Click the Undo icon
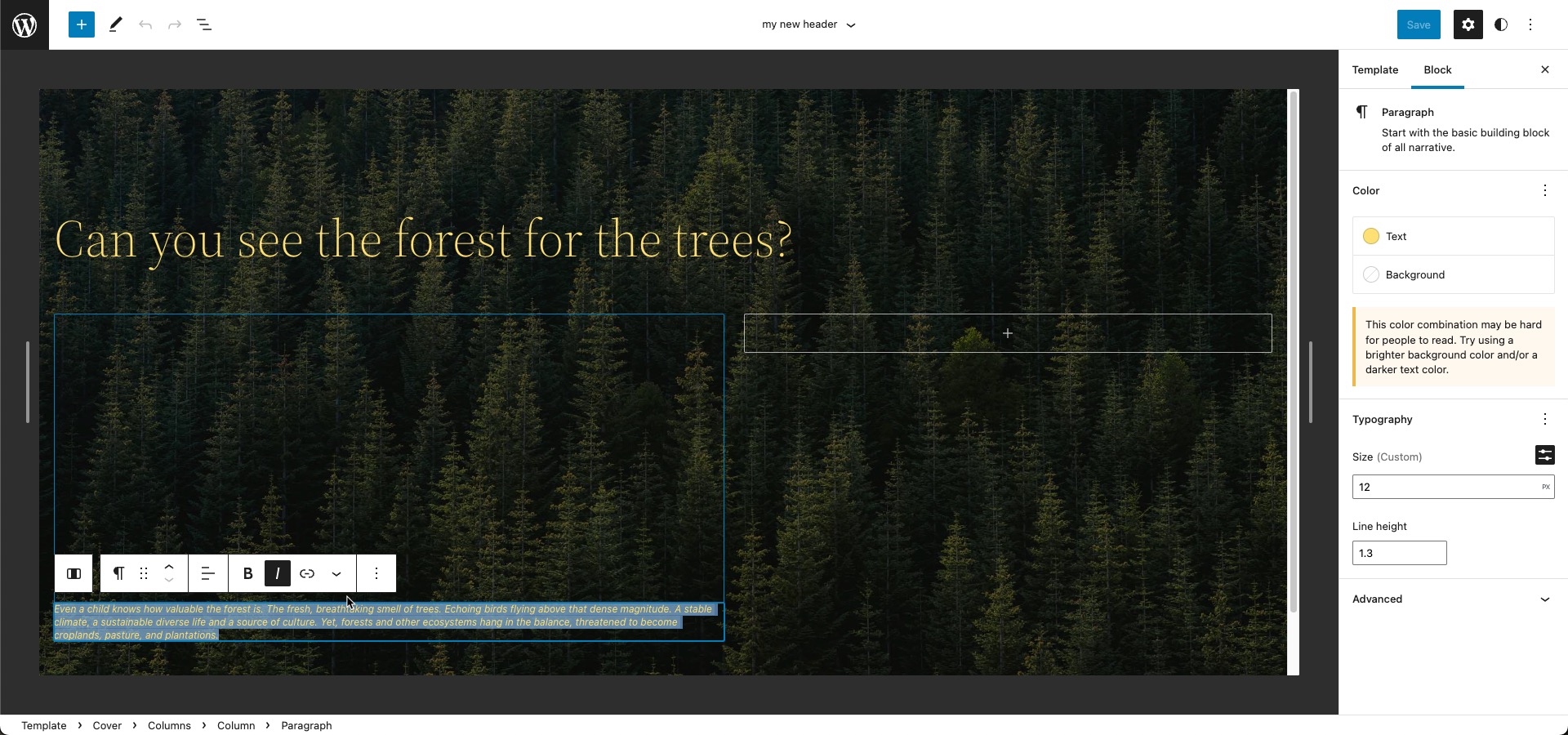Viewport: 1568px width, 735px height. pyautogui.click(x=145, y=24)
